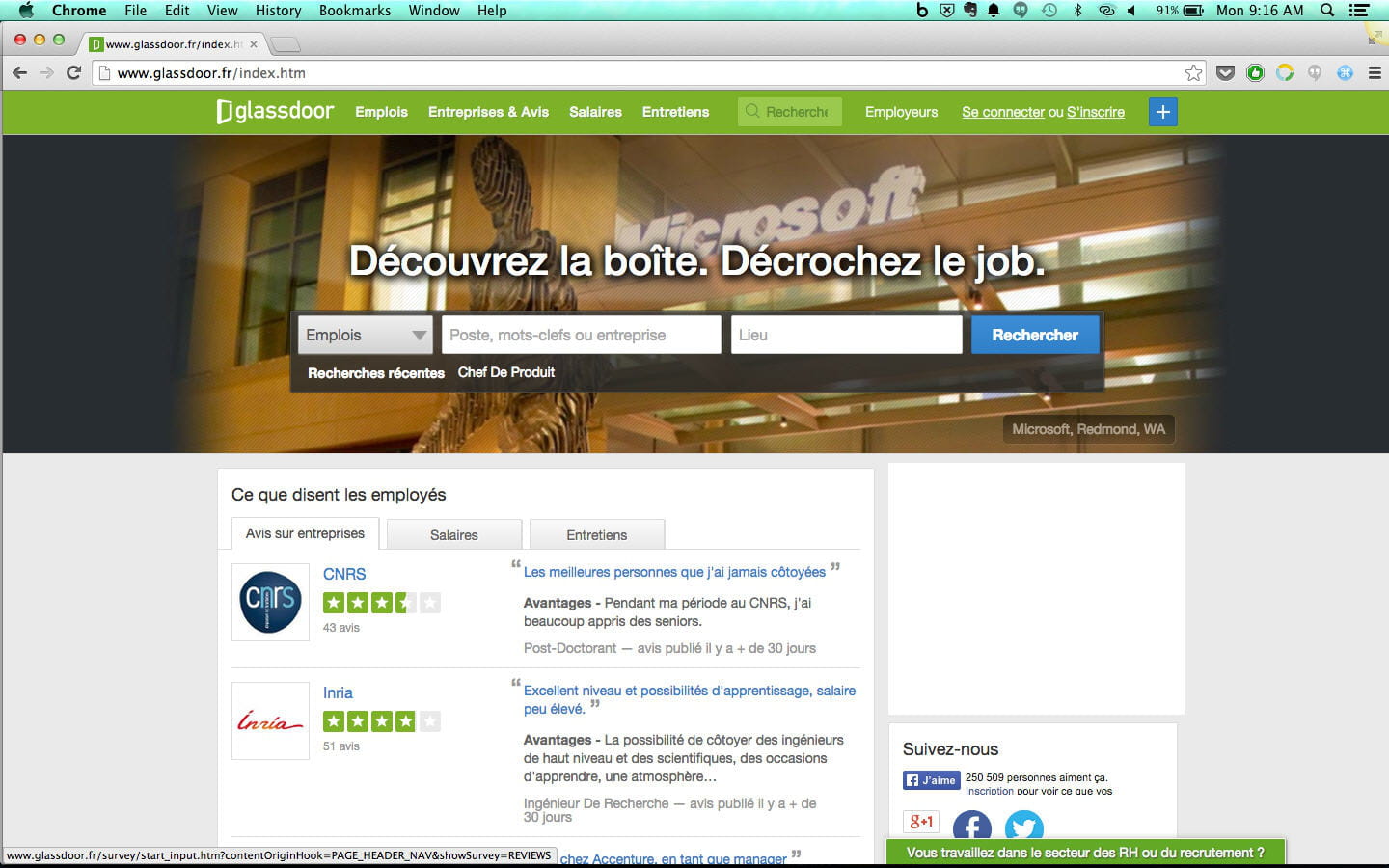Open Glassdoor's Twitter page icon
The width and height of the screenshot is (1389, 868).
(1023, 827)
